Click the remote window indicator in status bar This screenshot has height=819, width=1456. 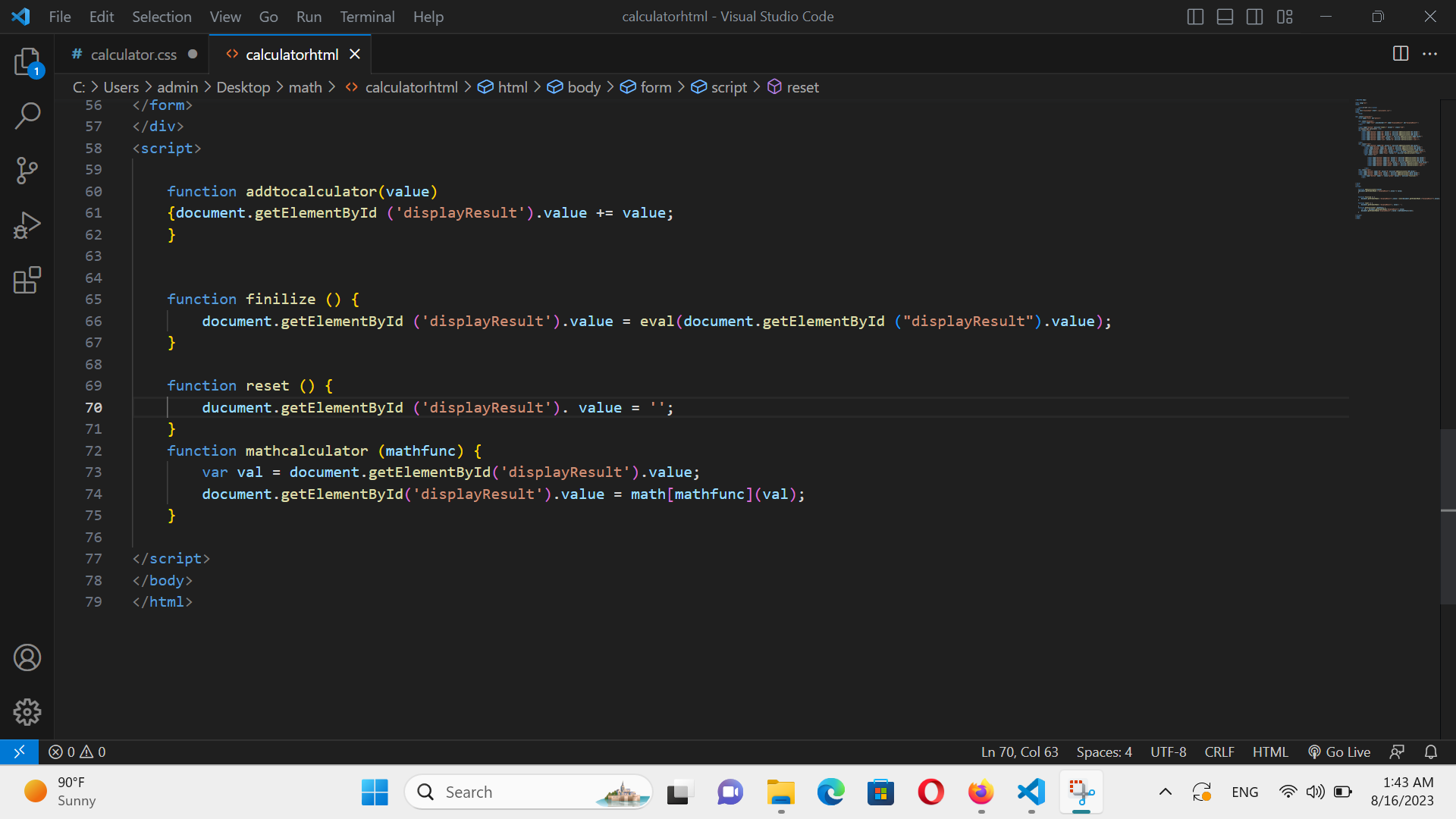point(19,752)
